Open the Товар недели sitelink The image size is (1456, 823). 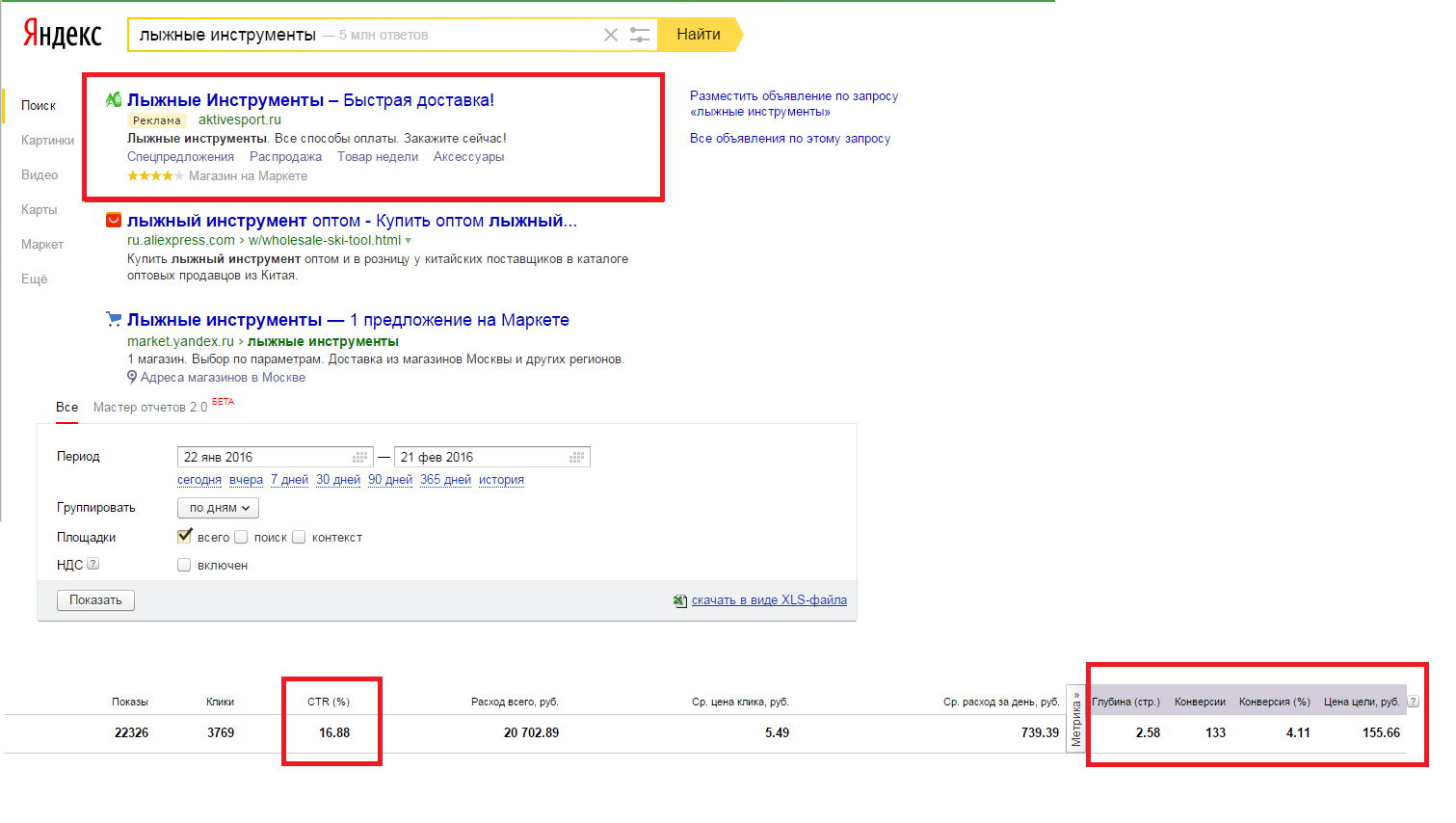point(378,156)
